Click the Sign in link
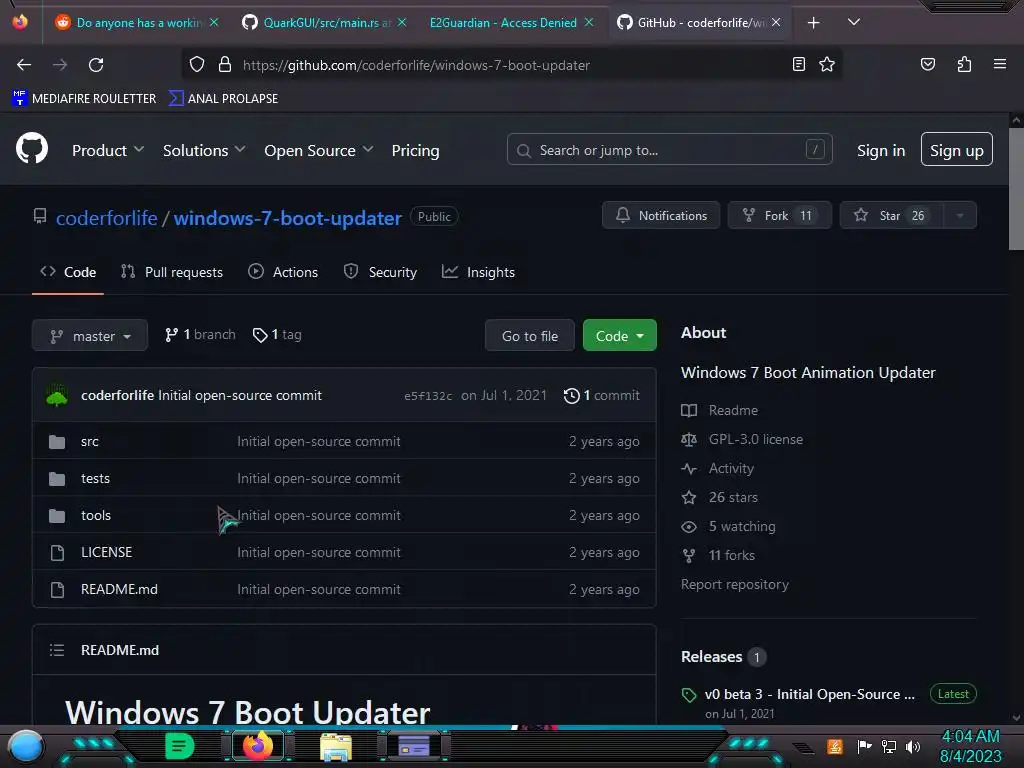1024x768 pixels. click(880, 150)
